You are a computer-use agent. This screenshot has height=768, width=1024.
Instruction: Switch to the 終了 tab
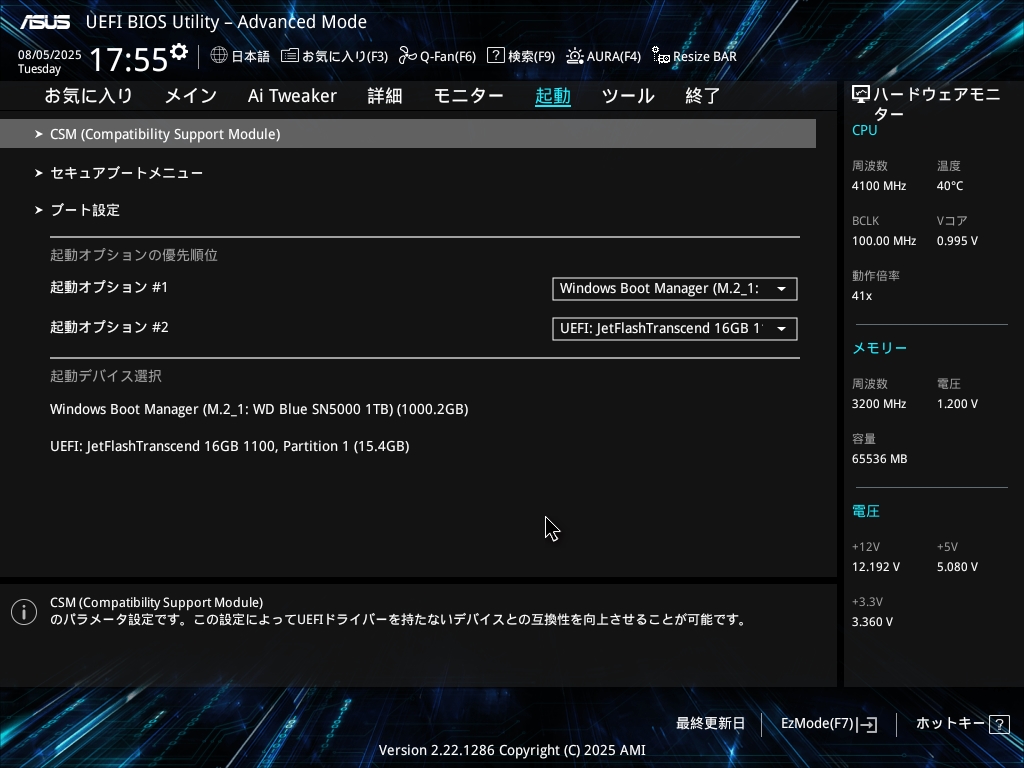click(x=703, y=96)
